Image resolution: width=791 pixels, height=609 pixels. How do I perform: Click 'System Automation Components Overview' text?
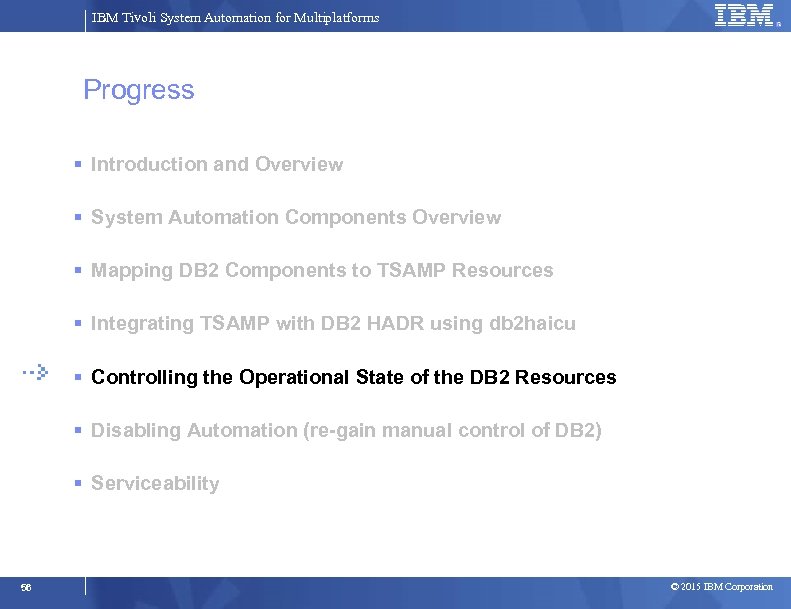tap(296, 217)
